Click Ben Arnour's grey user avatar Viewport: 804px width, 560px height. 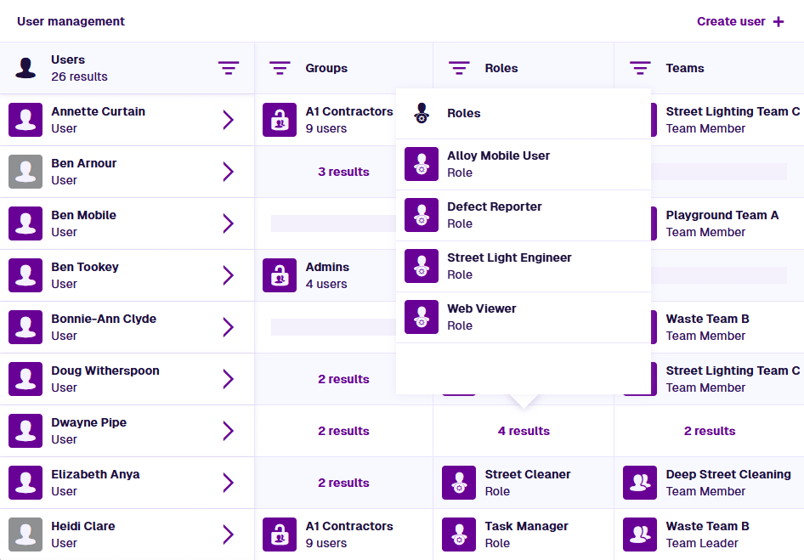(25, 172)
